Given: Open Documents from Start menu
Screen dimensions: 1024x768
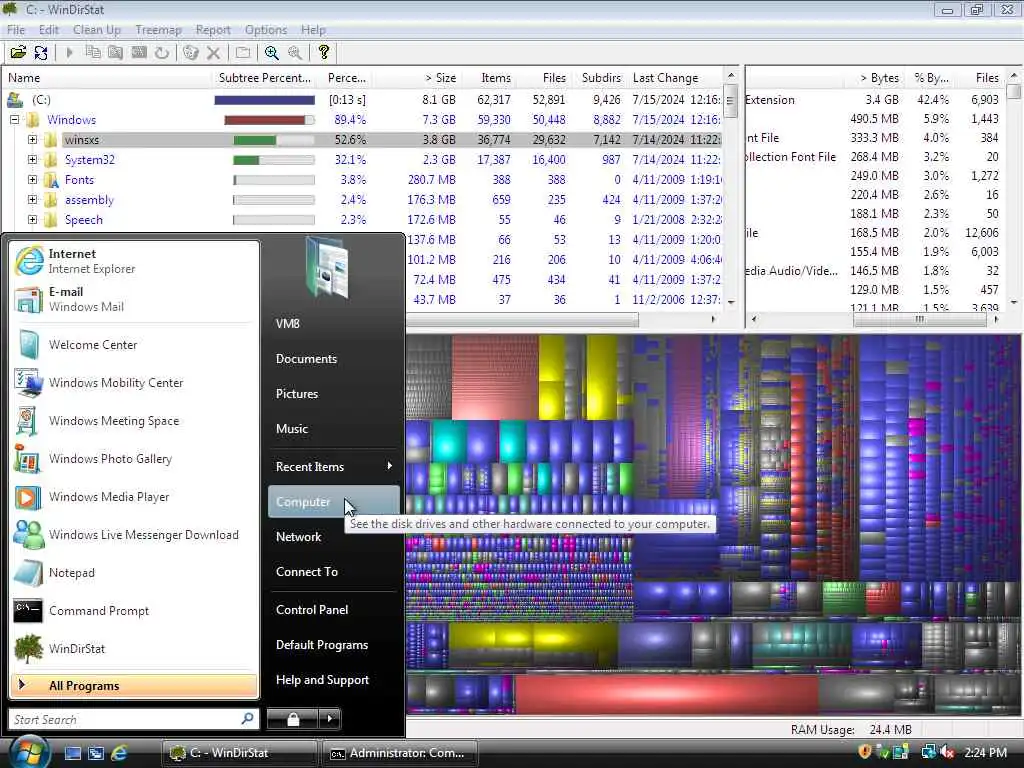Looking at the screenshot, I should coord(333,359).
